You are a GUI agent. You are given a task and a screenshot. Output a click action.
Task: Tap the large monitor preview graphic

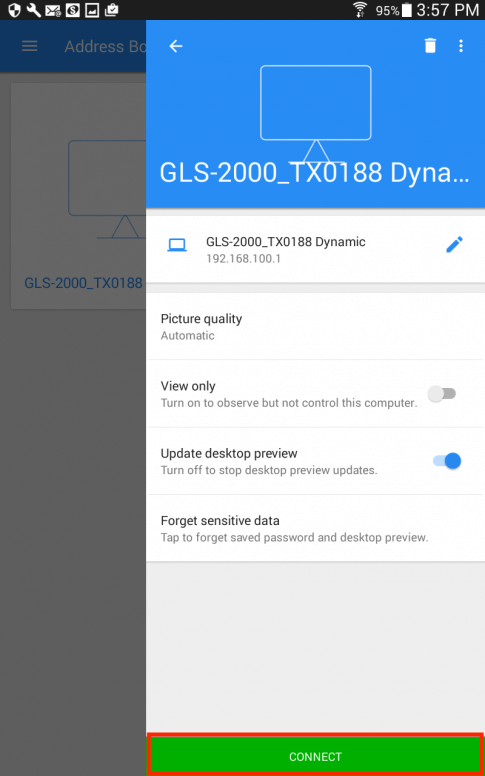coord(316,114)
